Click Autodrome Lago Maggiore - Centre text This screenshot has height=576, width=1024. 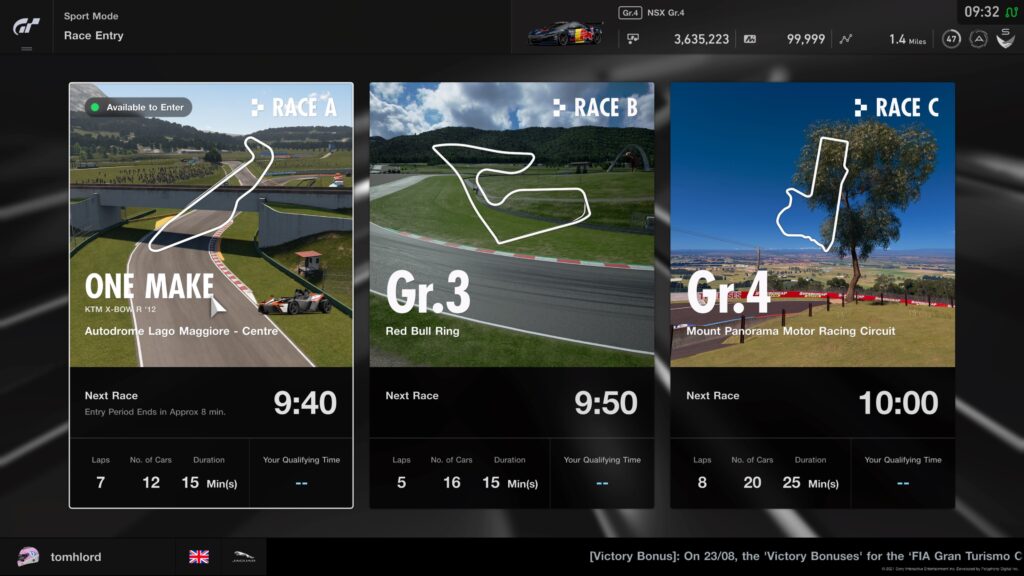tap(182, 331)
